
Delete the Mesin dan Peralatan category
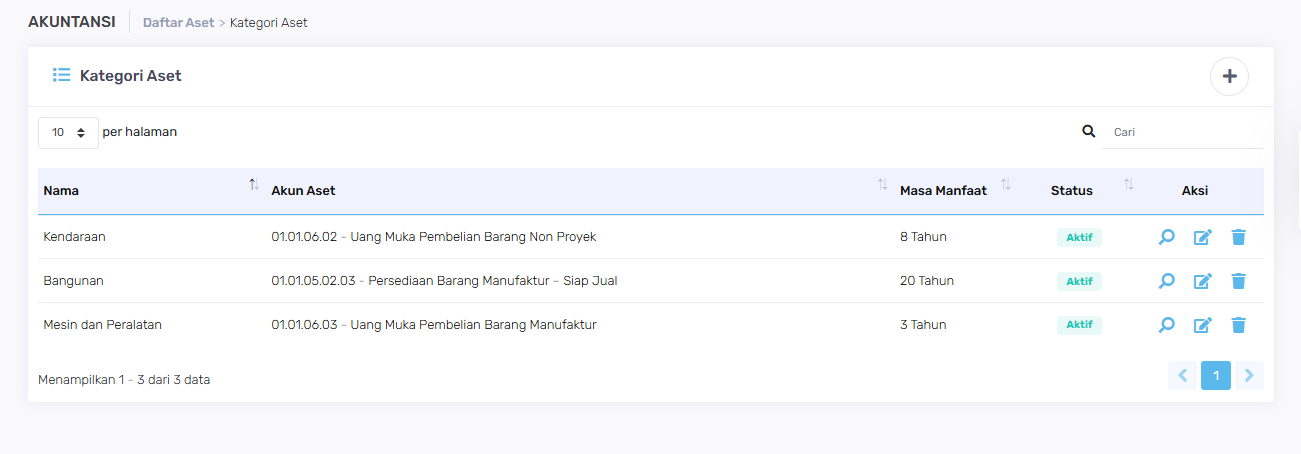[1239, 325]
